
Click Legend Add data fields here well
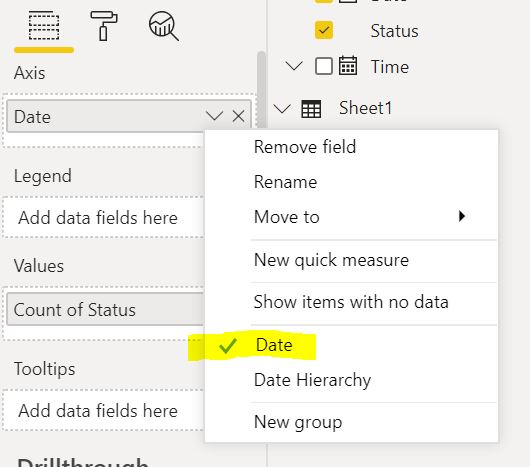(103, 217)
